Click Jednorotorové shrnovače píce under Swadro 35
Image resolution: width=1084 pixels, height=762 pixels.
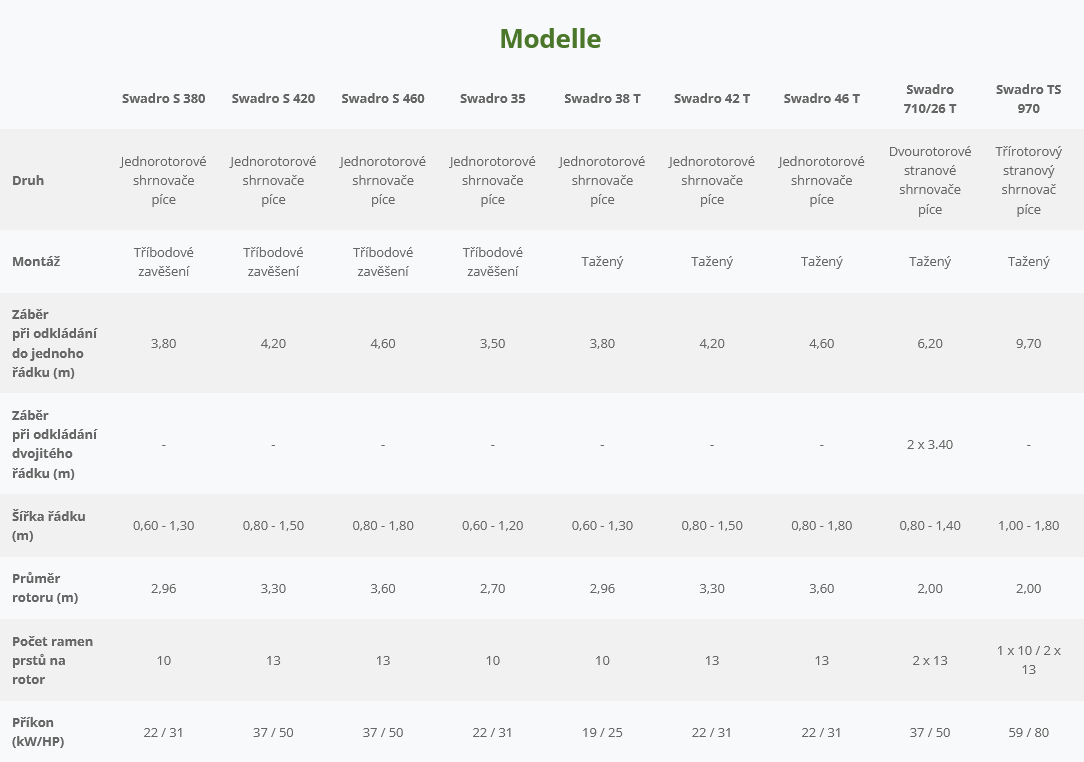pos(492,180)
